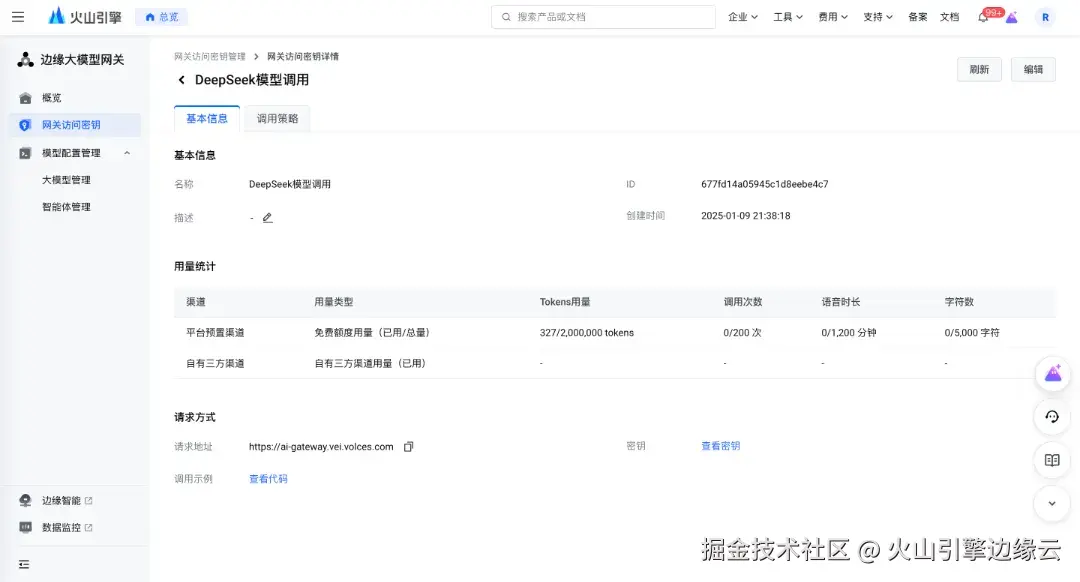Click the 编辑 button
The image size is (1080, 582).
coord(1033,70)
